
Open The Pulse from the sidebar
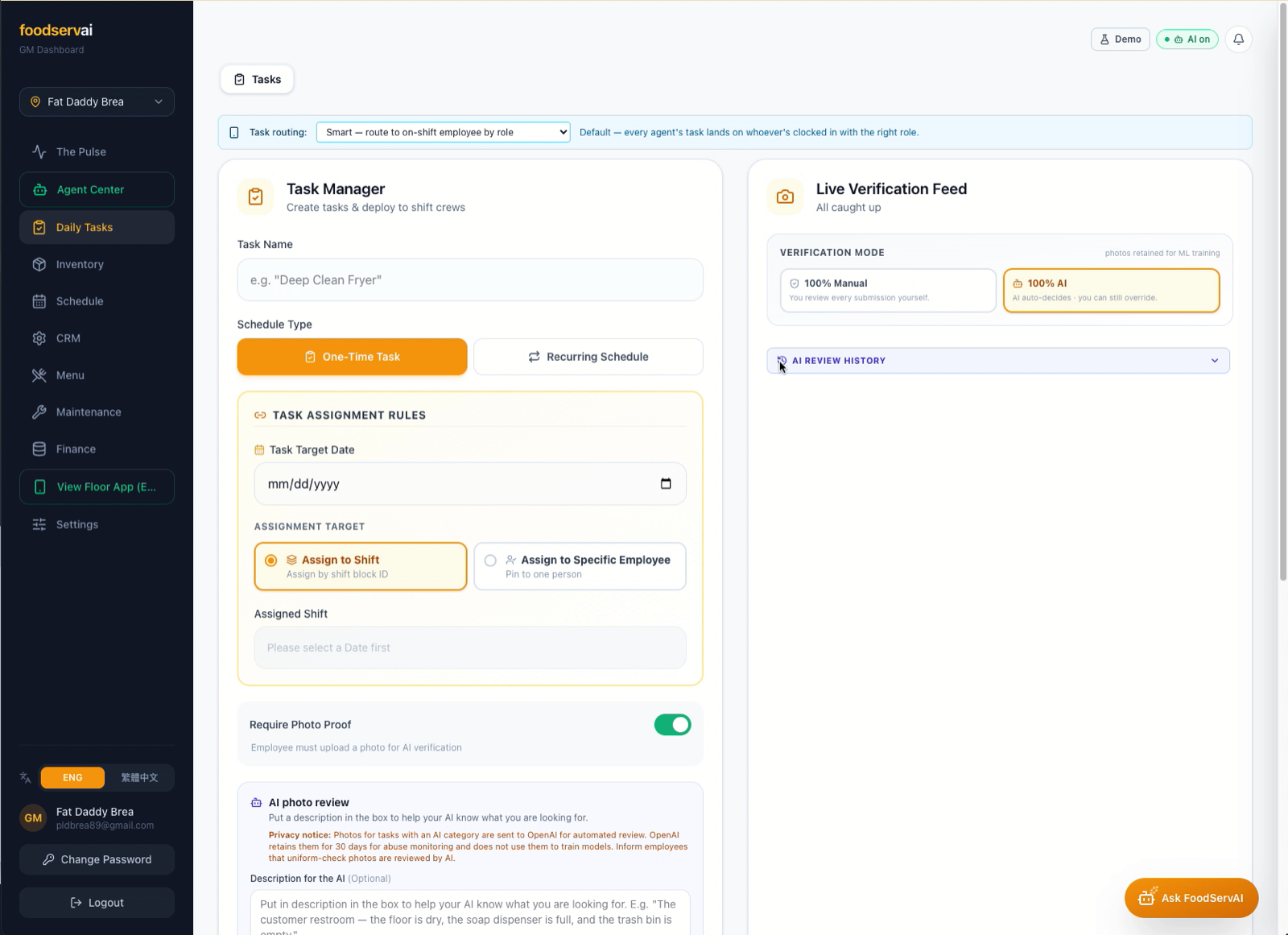[x=97, y=151]
